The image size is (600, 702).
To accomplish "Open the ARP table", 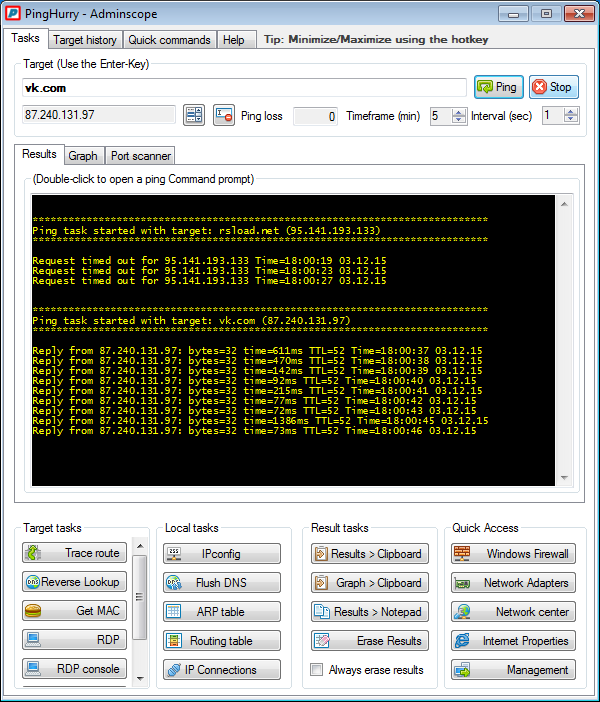I will (x=221, y=612).
